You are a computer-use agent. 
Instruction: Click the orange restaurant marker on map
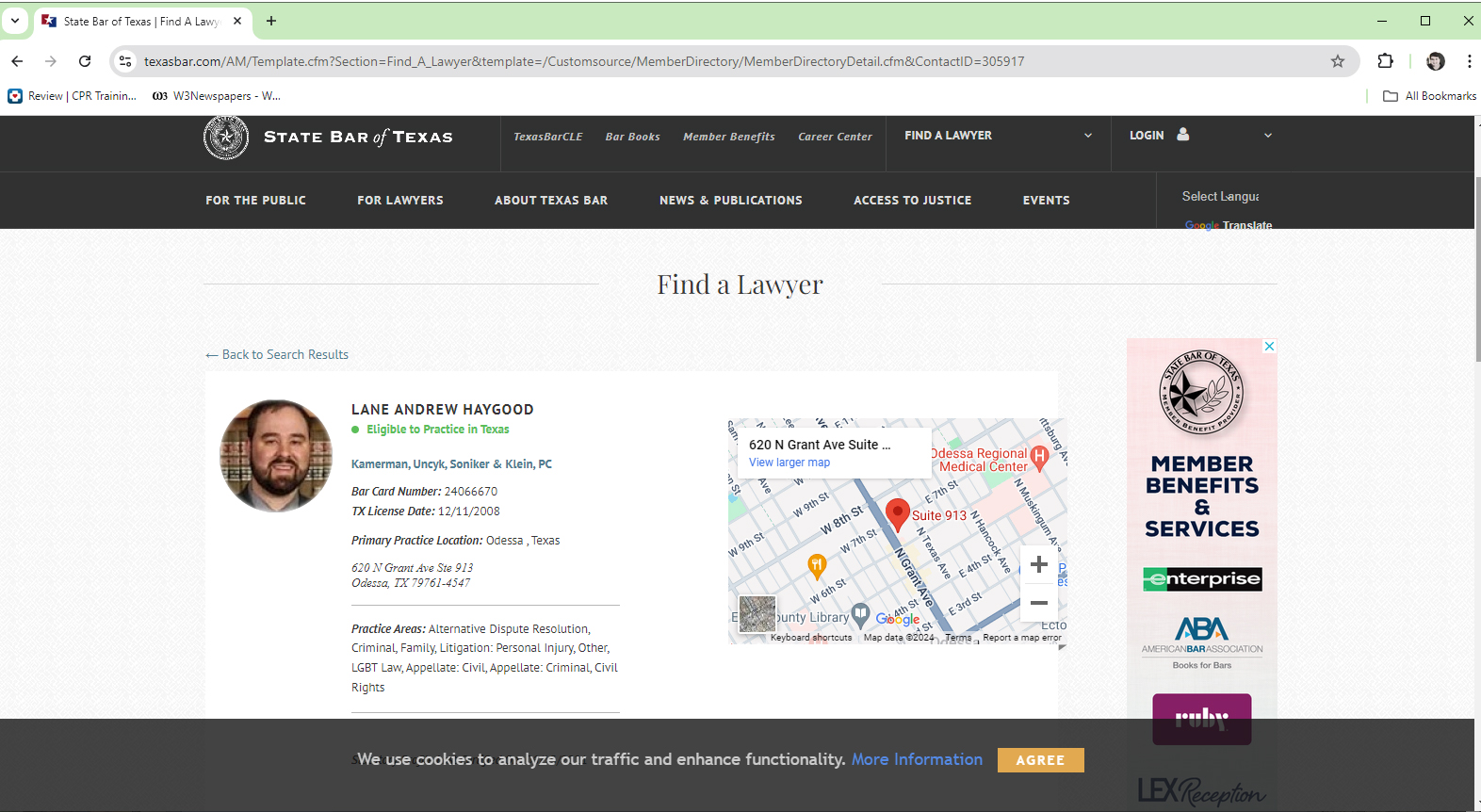817,566
